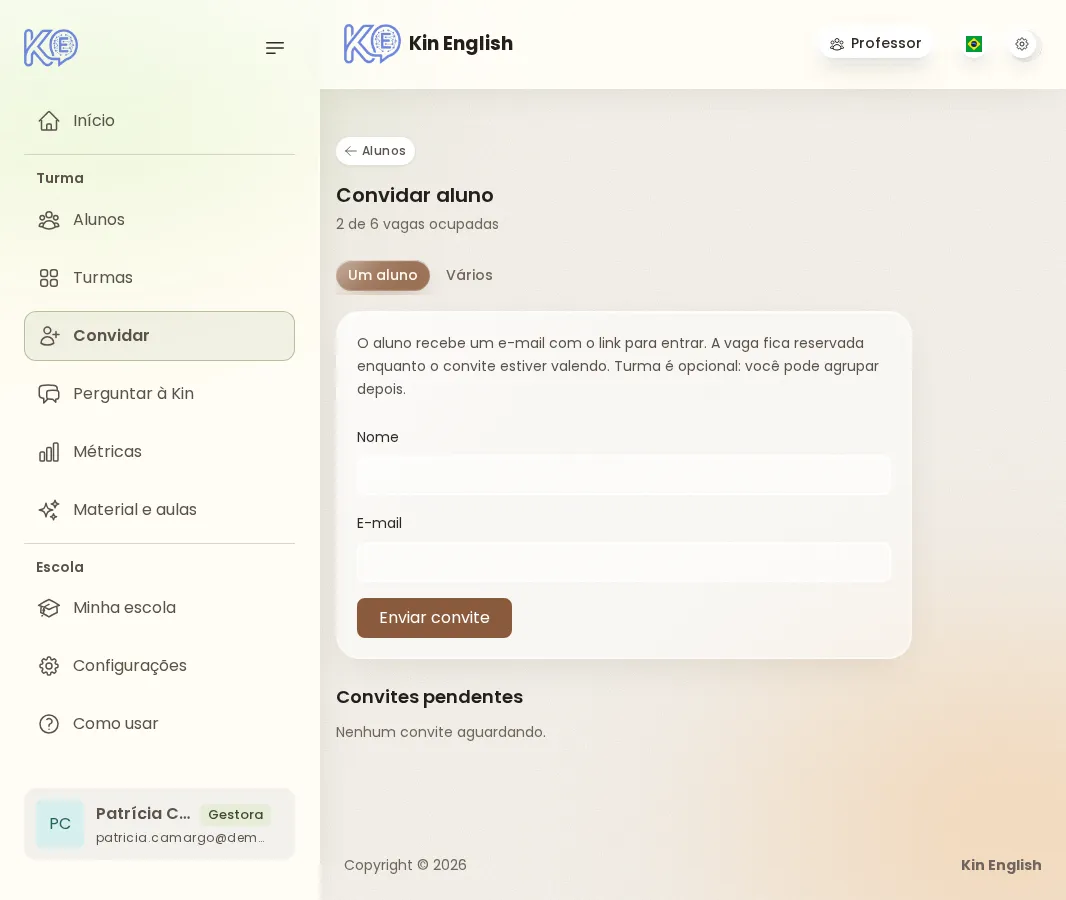
Task: Click the Métricas bar chart icon
Action: [x=49, y=452]
